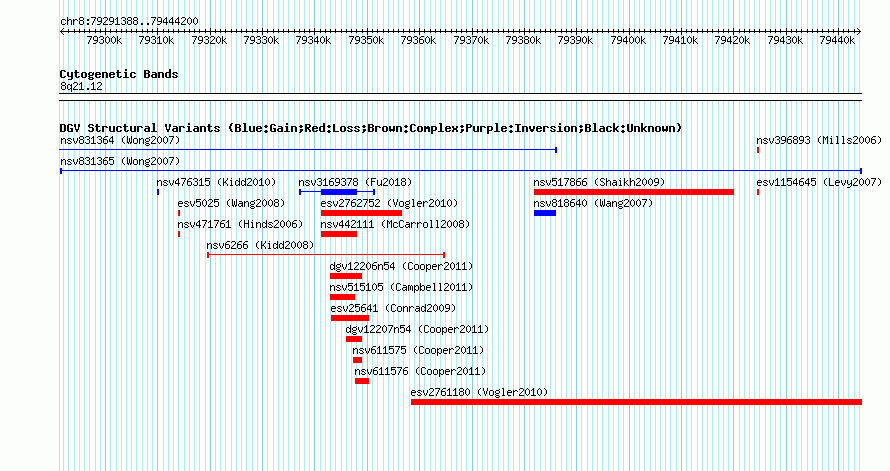890x471 pixels.
Task: Click the red nsv517866 loss bar
Action: tap(633, 192)
